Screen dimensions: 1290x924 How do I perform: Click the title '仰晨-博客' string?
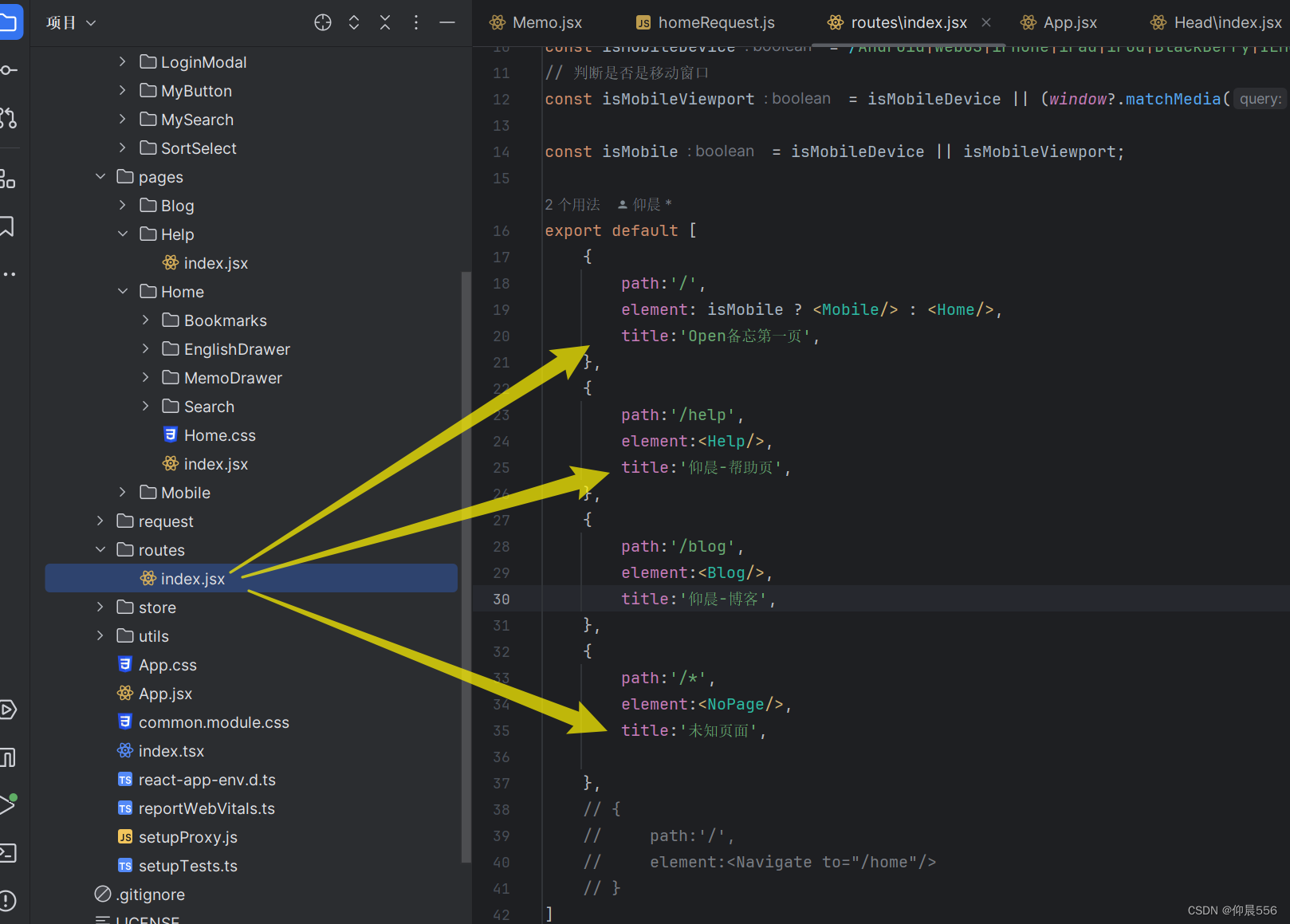pyautogui.click(x=723, y=599)
